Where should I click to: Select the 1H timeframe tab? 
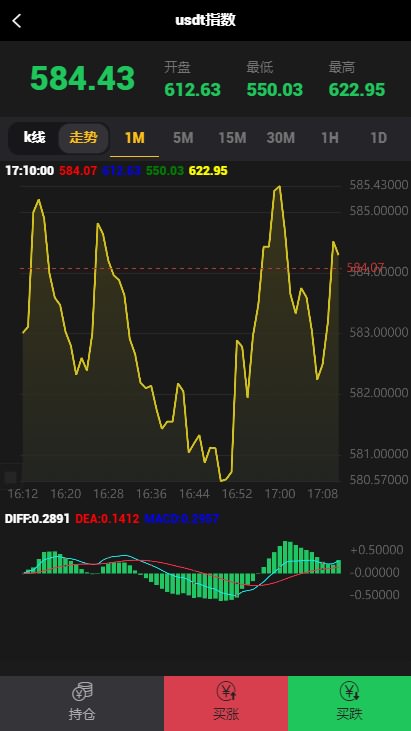(x=329, y=138)
